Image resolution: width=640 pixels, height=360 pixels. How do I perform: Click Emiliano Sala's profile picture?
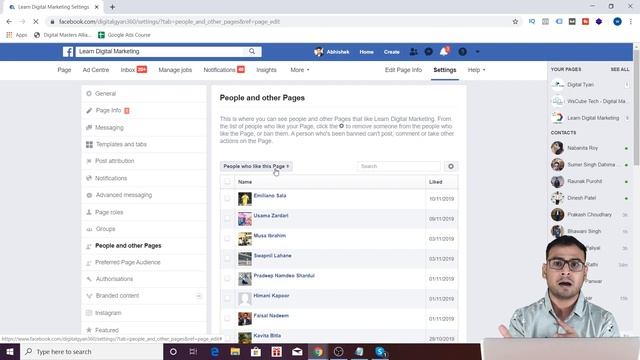(245, 199)
